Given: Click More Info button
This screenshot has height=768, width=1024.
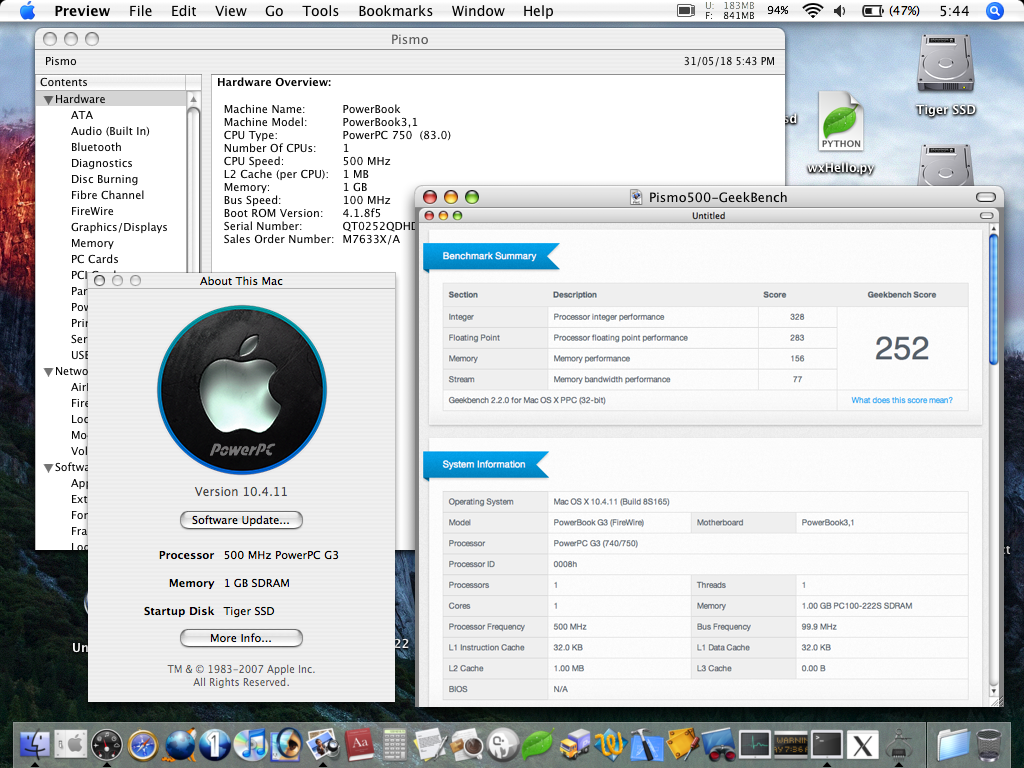Looking at the screenshot, I should [241, 638].
